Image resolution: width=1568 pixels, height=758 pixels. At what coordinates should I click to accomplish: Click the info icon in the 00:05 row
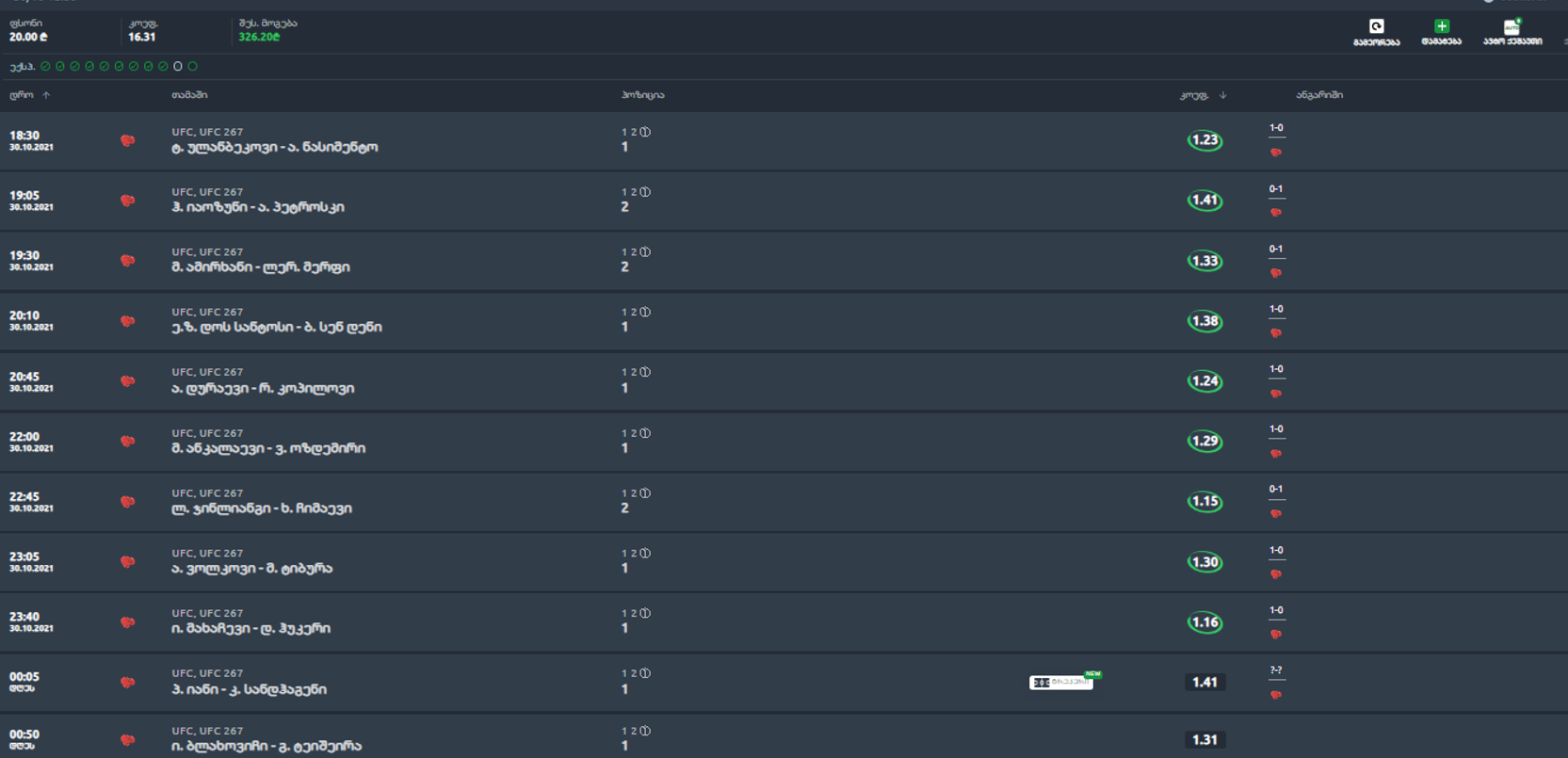pos(645,673)
